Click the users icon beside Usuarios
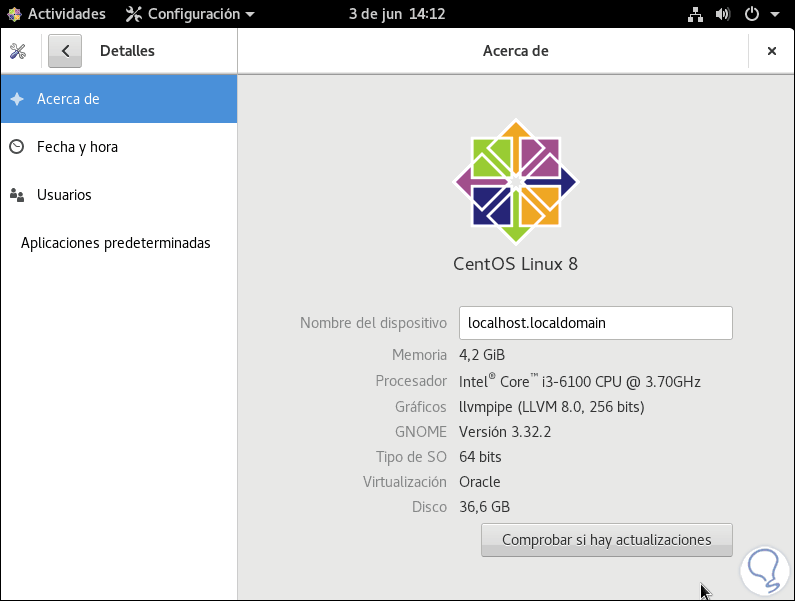 coord(17,195)
